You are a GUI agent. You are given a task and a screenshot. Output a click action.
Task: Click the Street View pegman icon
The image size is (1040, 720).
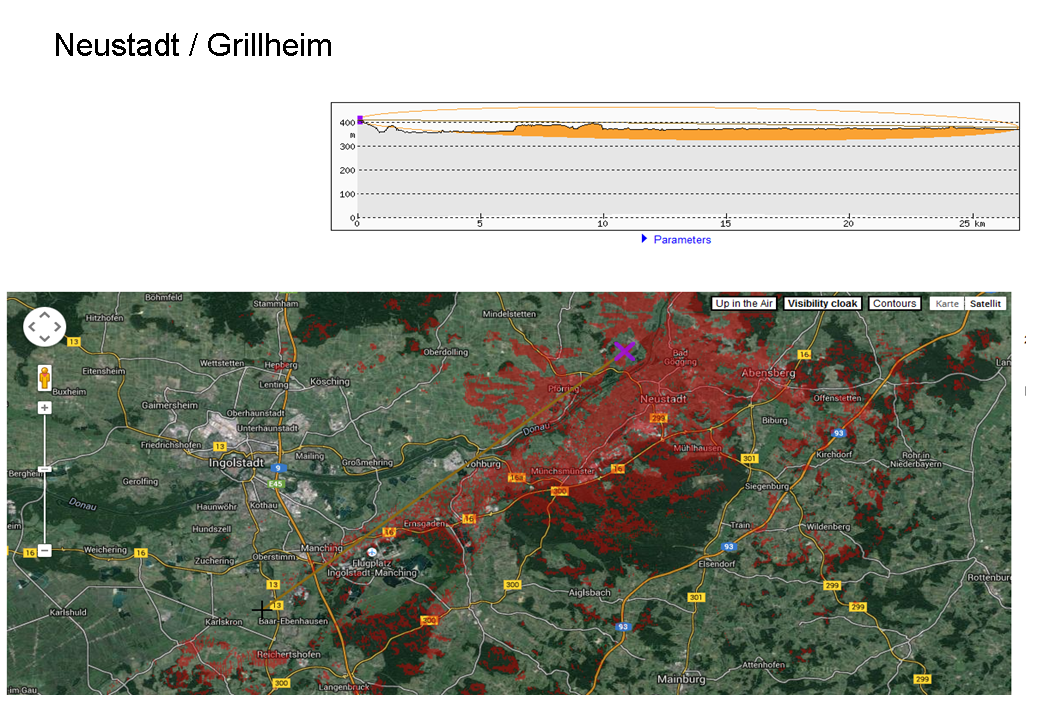coord(45,377)
